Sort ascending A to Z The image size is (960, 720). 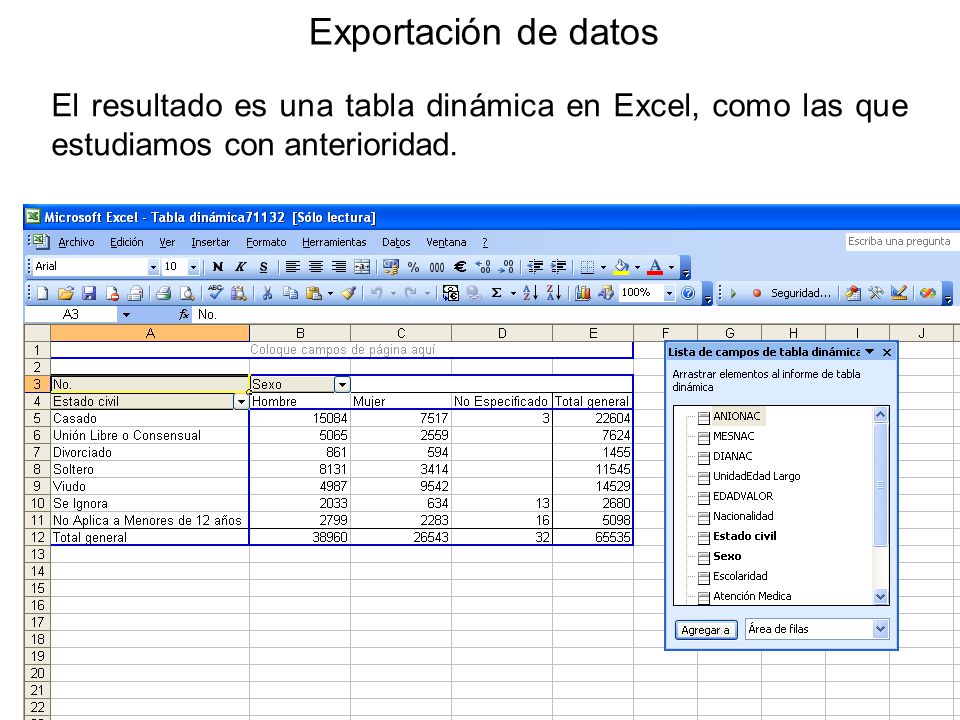click(531, 293)
